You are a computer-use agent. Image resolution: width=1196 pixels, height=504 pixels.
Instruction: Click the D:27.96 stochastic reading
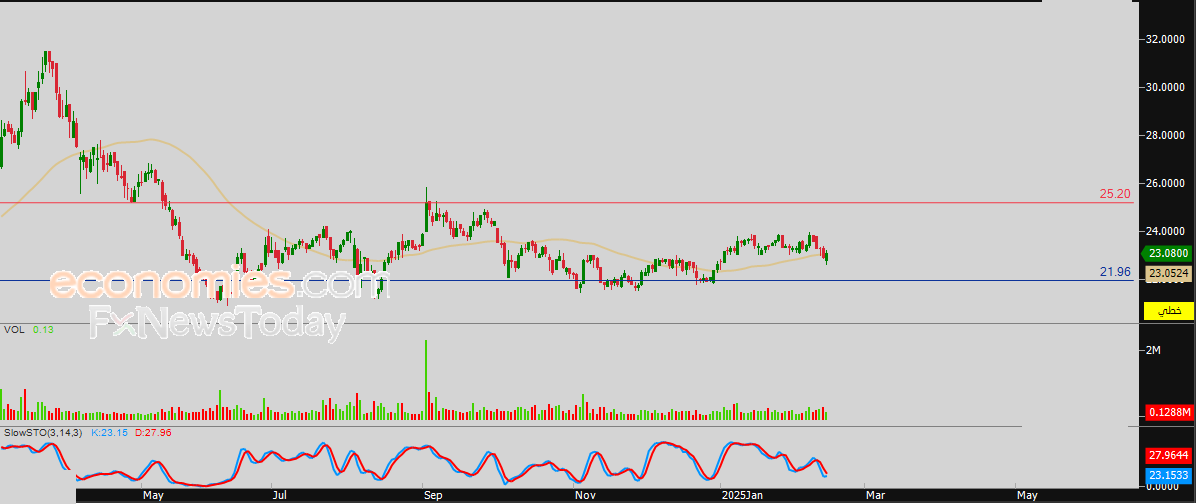(x=153, y=432)
